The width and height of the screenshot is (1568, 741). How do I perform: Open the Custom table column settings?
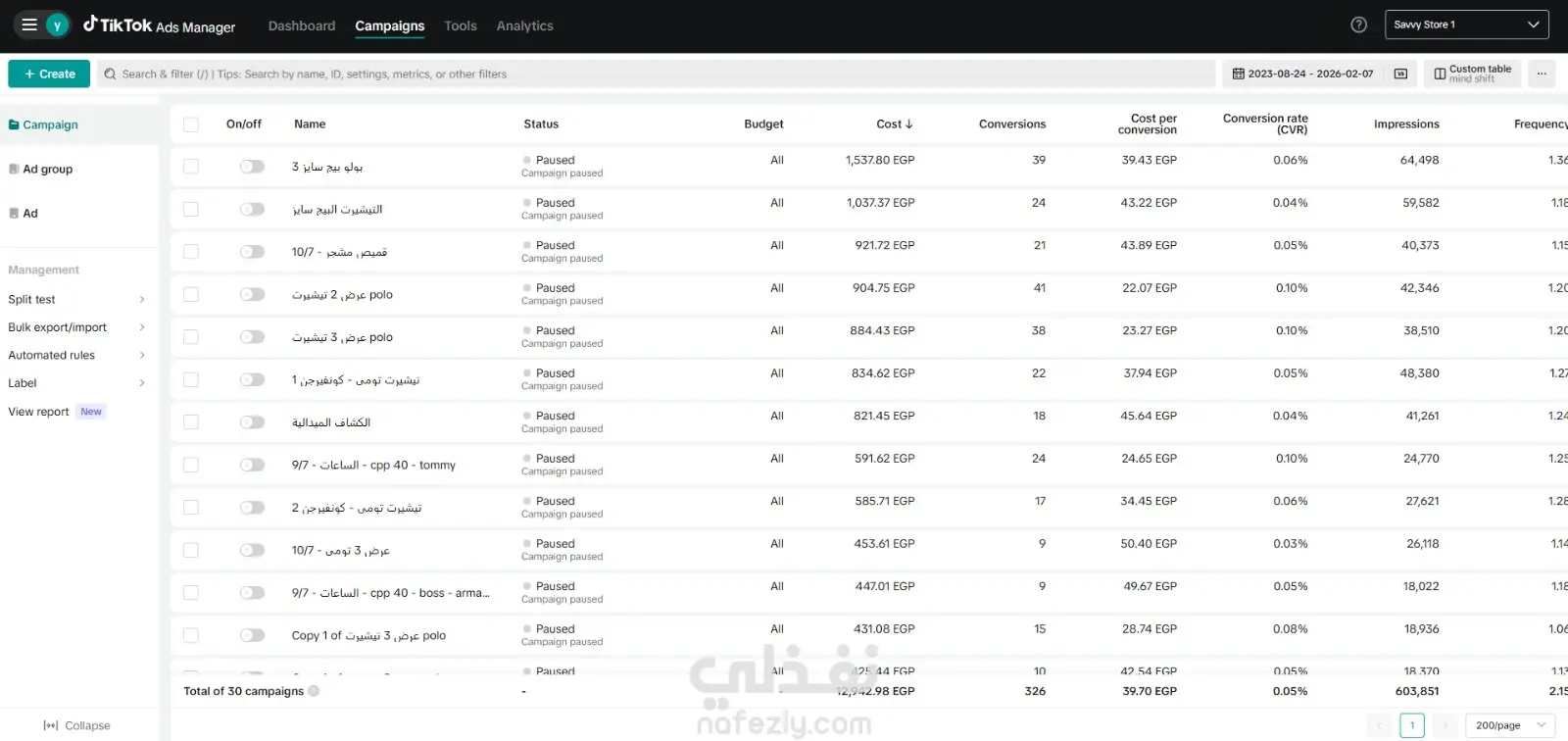click(x=1472, y=74)
